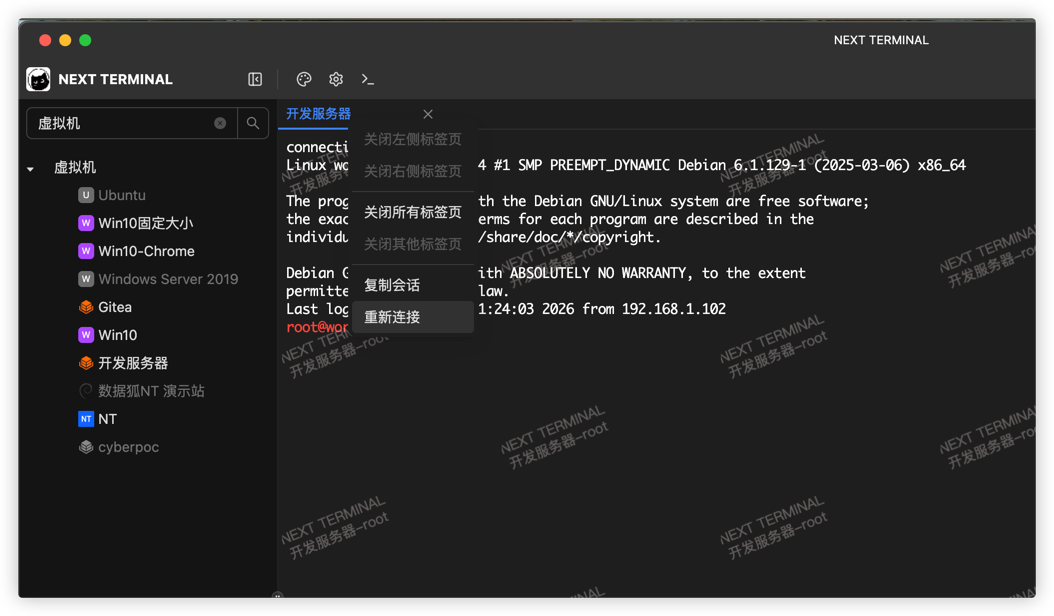The image size is (1054, 616).
Task: Open the Ubuntu asset
Action: (122, 195)
